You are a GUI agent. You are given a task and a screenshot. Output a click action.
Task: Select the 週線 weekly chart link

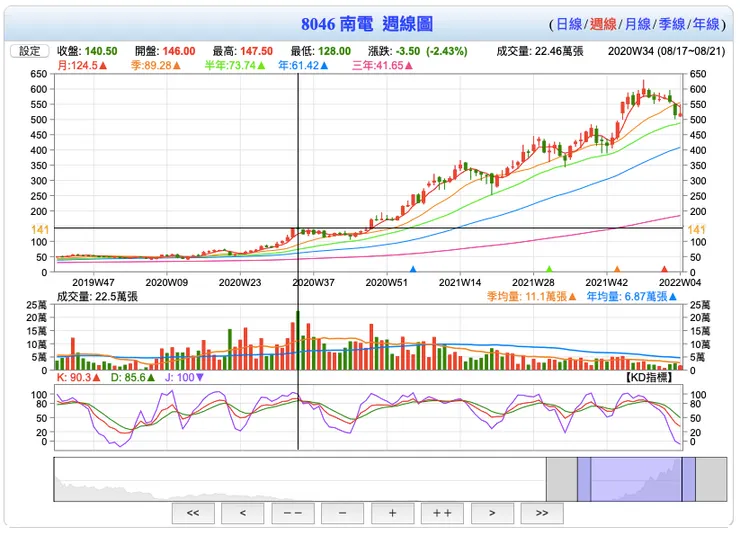click(x=603, y=24)
